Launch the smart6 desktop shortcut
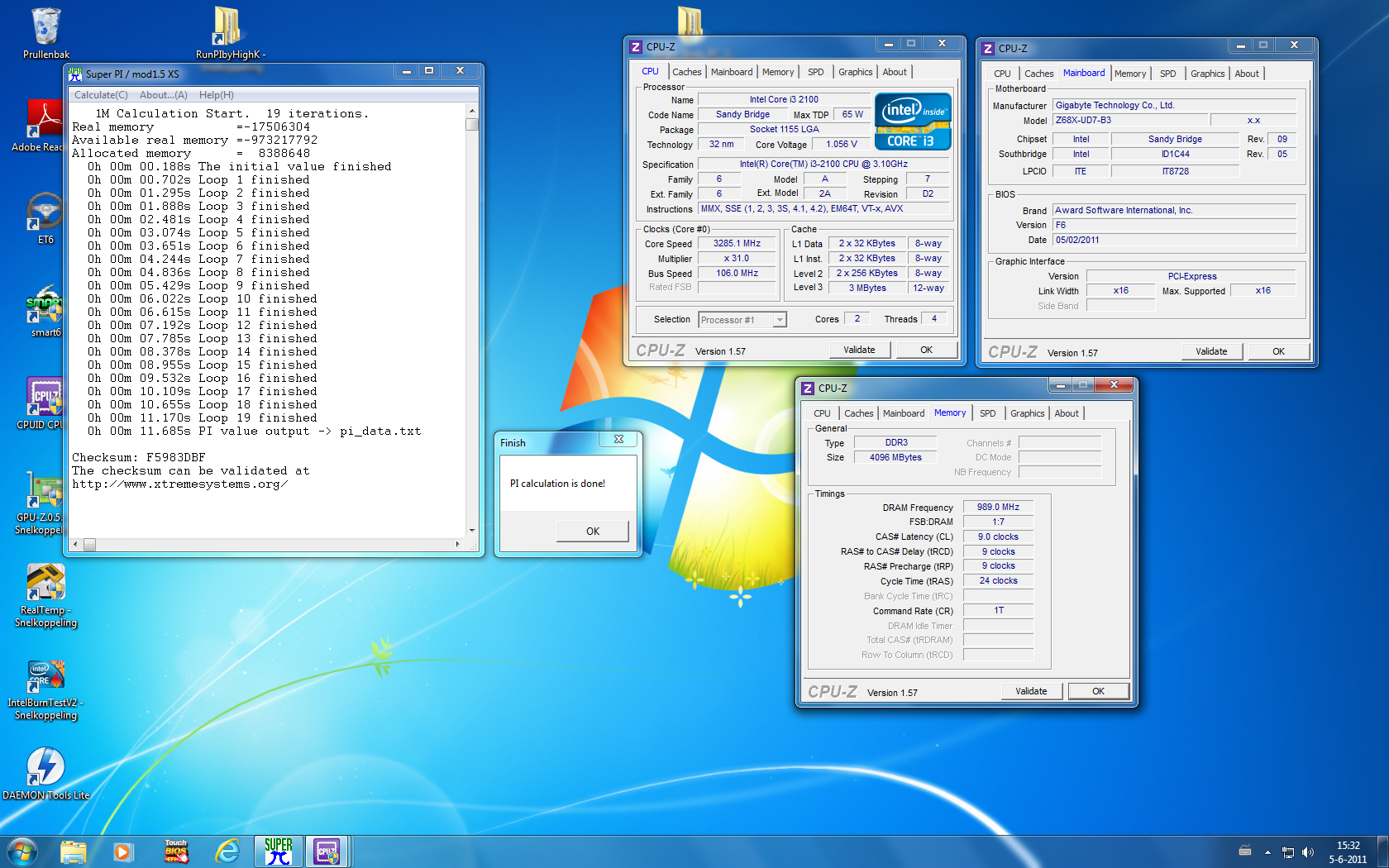Image resolution: width=1389 pixels, height=868 pixels. click(x=45, y=311)
